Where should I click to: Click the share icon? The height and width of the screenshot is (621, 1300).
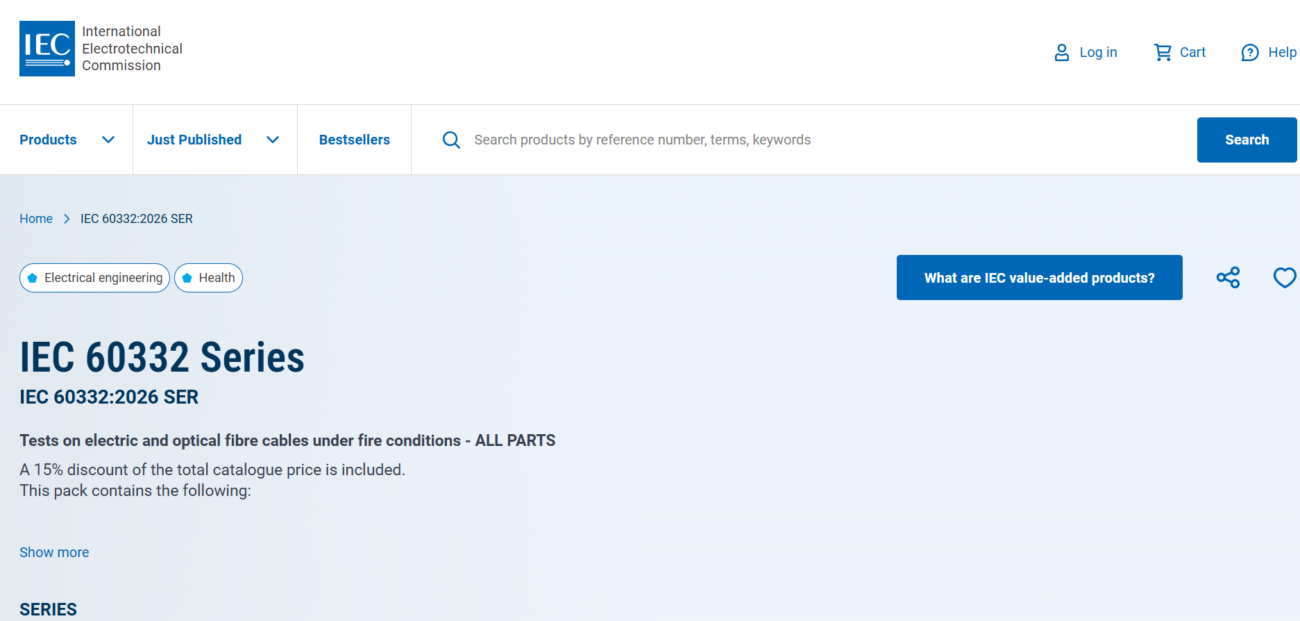pyautogui.click(x=1228, y=278)
